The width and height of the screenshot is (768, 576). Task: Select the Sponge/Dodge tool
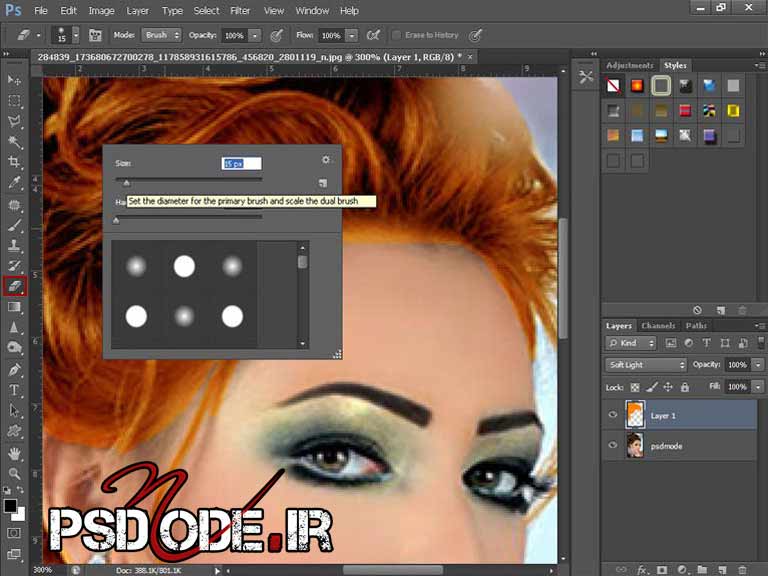[14, 347]
